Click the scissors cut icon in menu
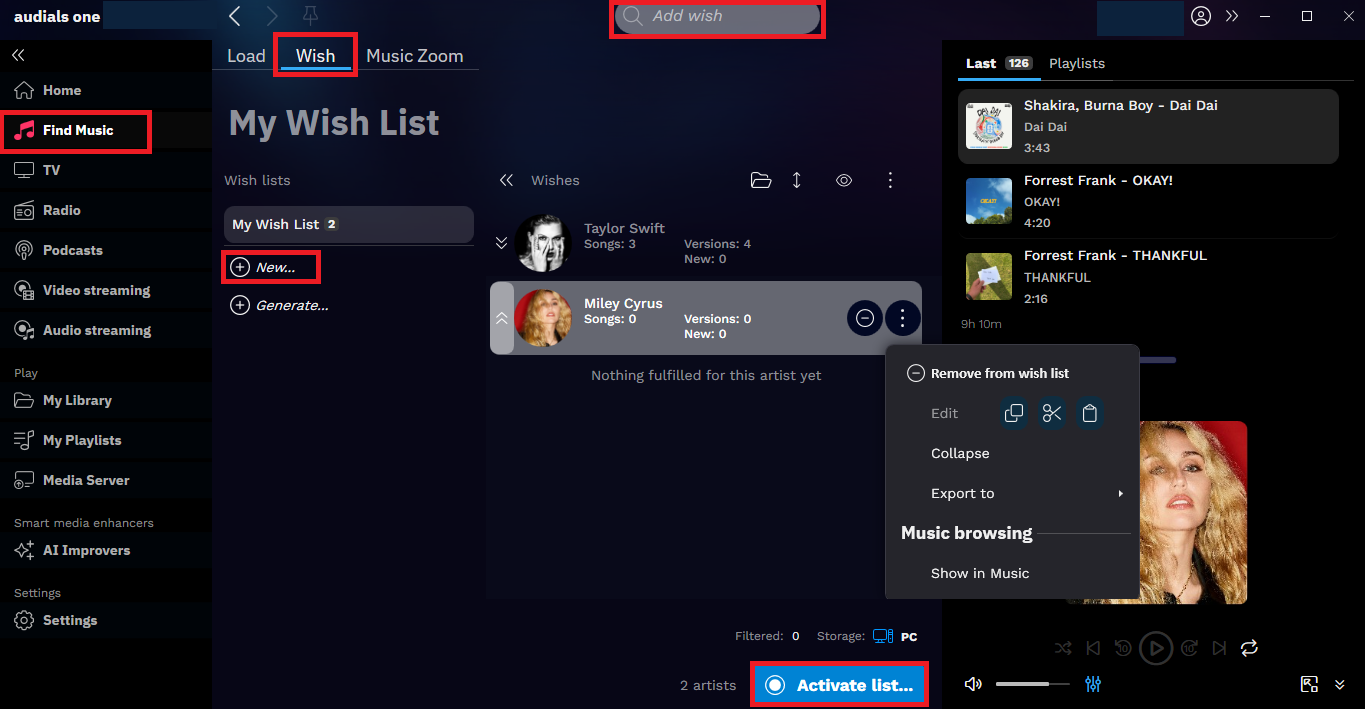 pos(1052,413)
